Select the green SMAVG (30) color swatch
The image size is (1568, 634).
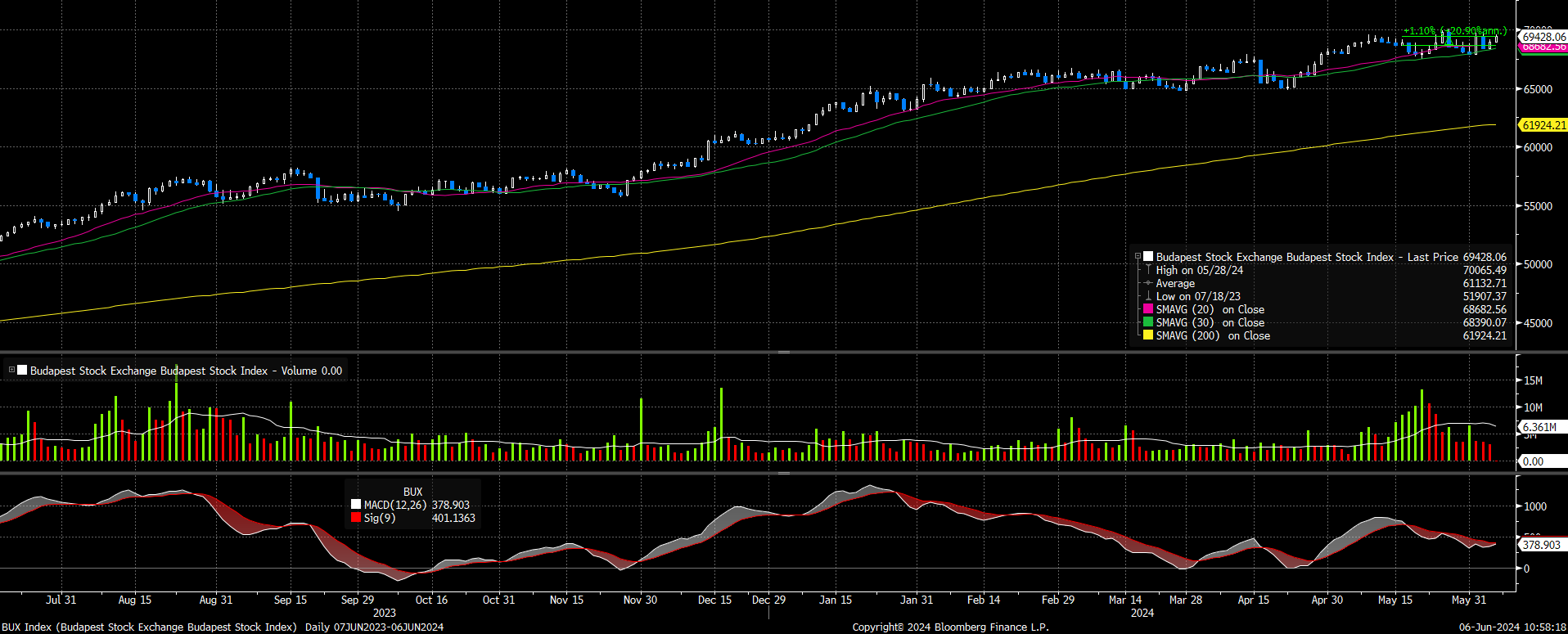click(x=1148, y=322)
